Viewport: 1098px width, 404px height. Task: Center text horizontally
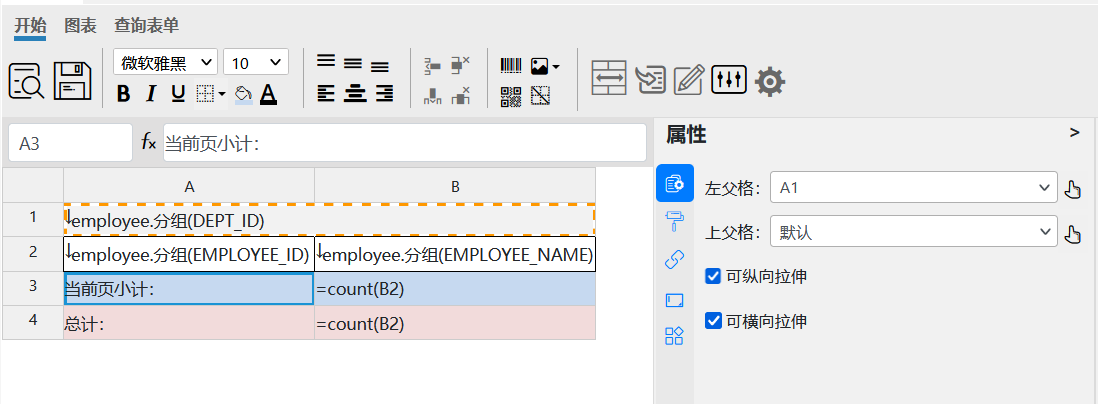[355, 92]
